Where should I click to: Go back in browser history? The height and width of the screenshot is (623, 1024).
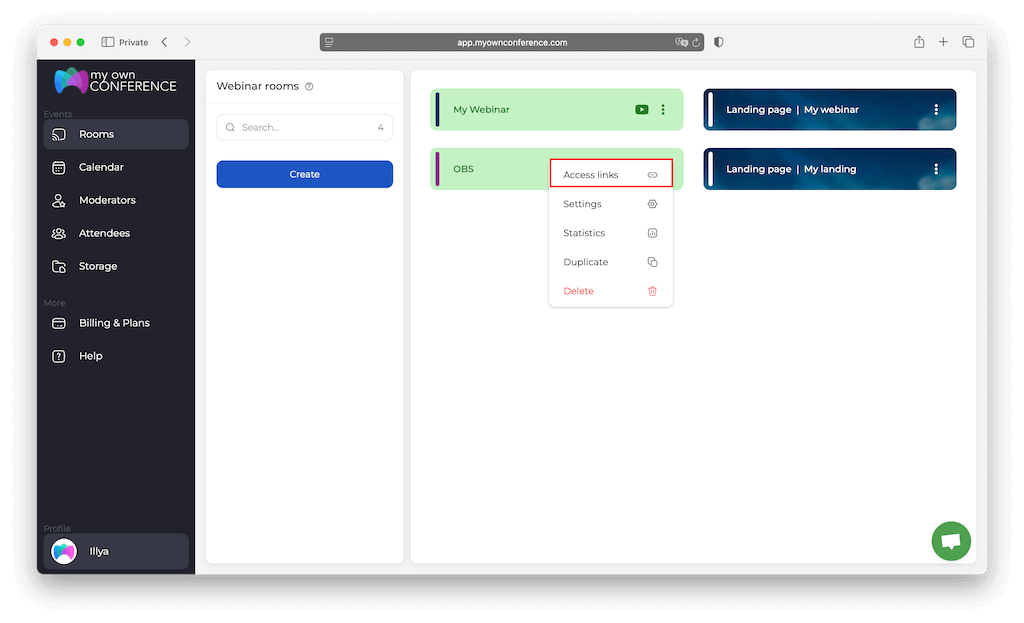165,42
